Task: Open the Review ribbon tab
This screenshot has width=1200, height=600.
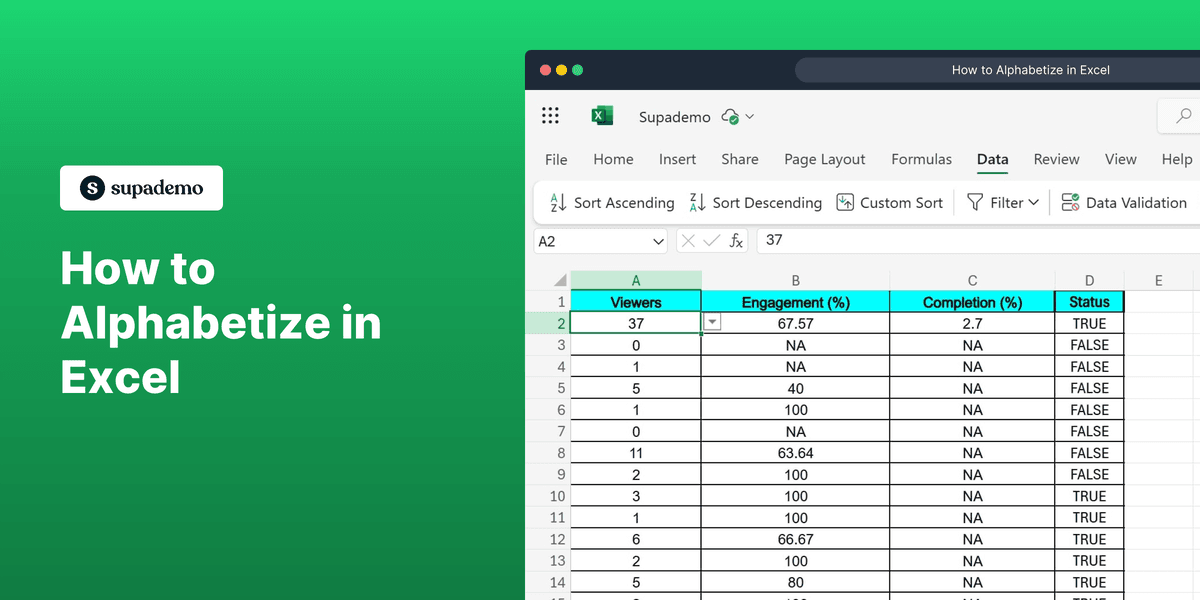Action: [x=1056, y=159]
